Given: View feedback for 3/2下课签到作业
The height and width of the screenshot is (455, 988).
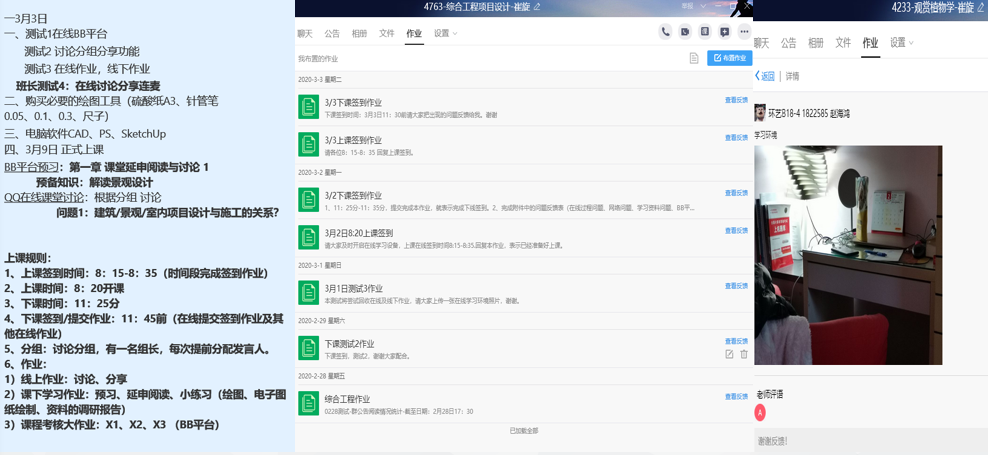Looking at the screenshot, I should click(x=735, y=193).
